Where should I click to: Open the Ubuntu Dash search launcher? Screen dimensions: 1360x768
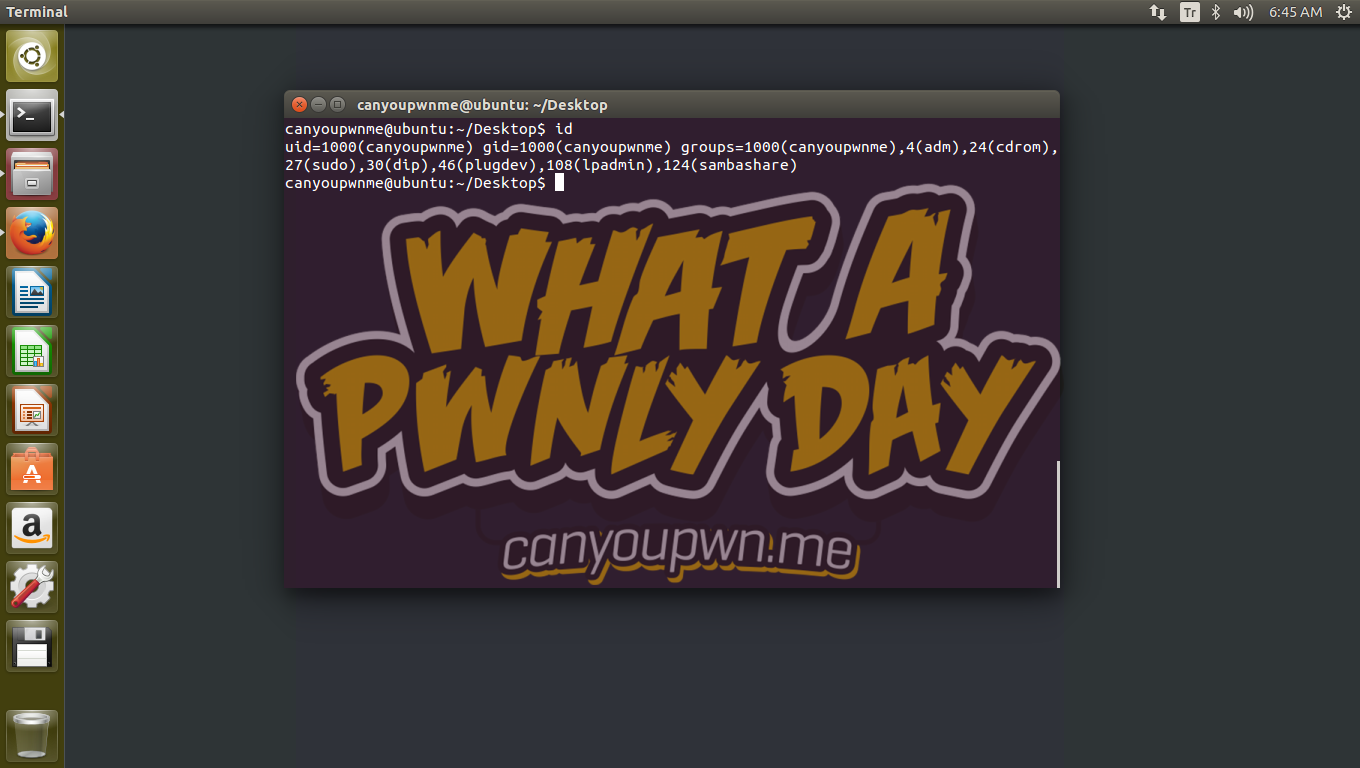pyautogui.click(x=32, y=56)
